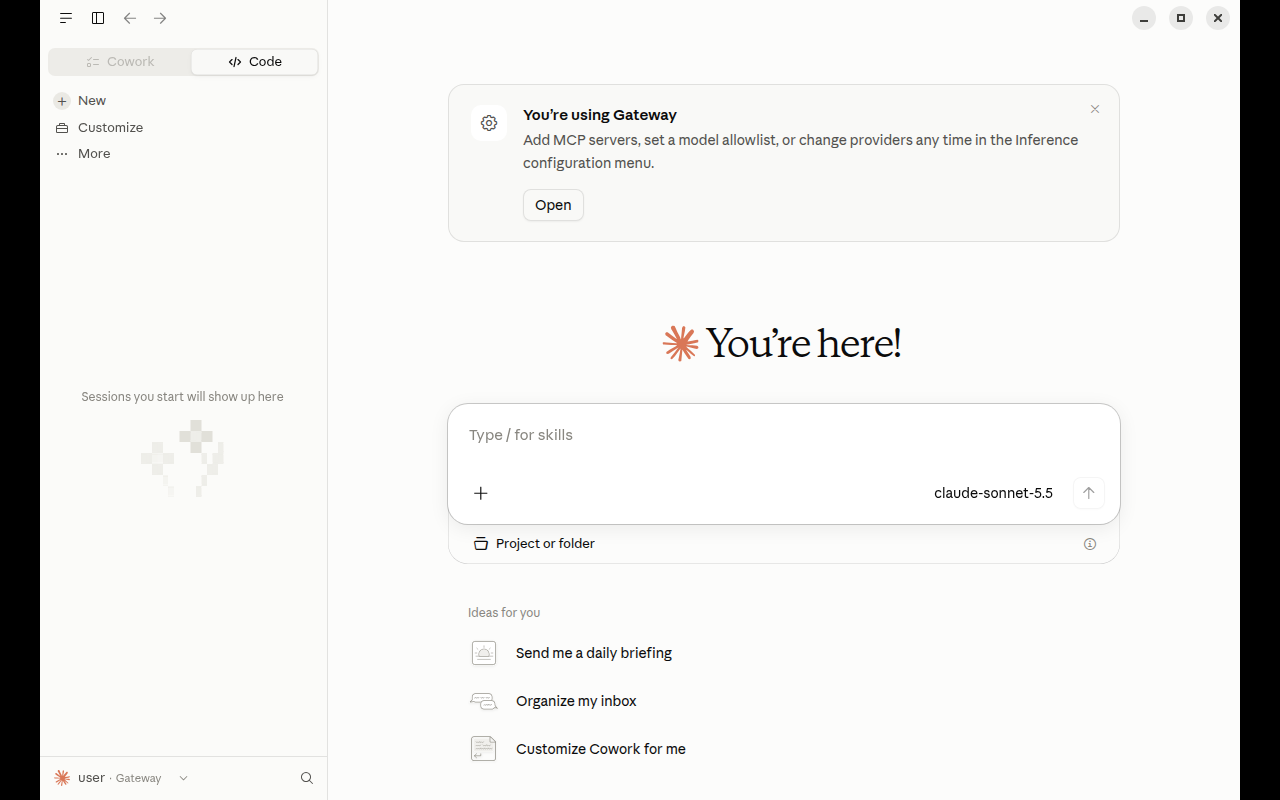Viewport: 1280px width, 800px height.
Task: Click the More ellipsis icon
Action: 62,154
